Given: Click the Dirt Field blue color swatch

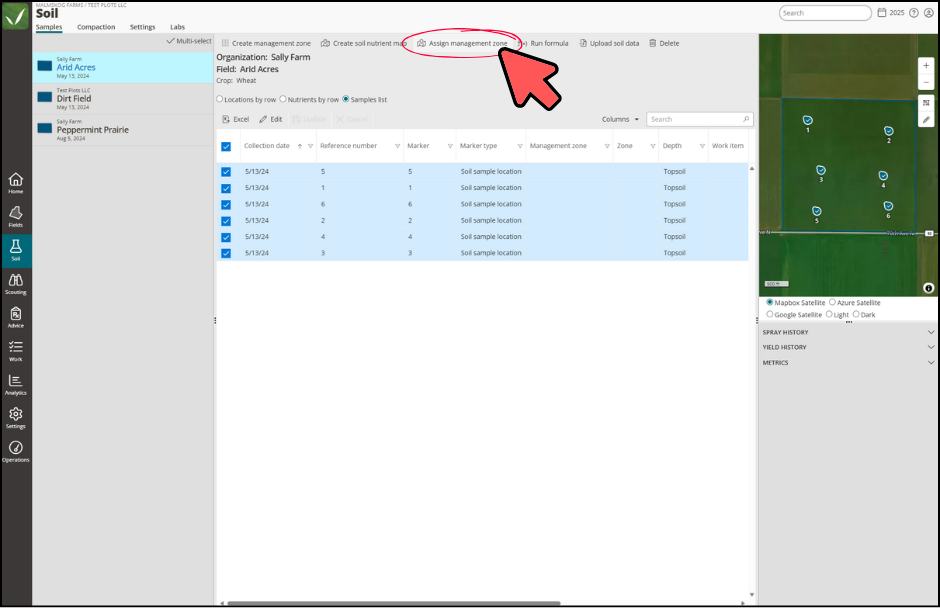Looking at the screenshot, I should tap(45, 97).
